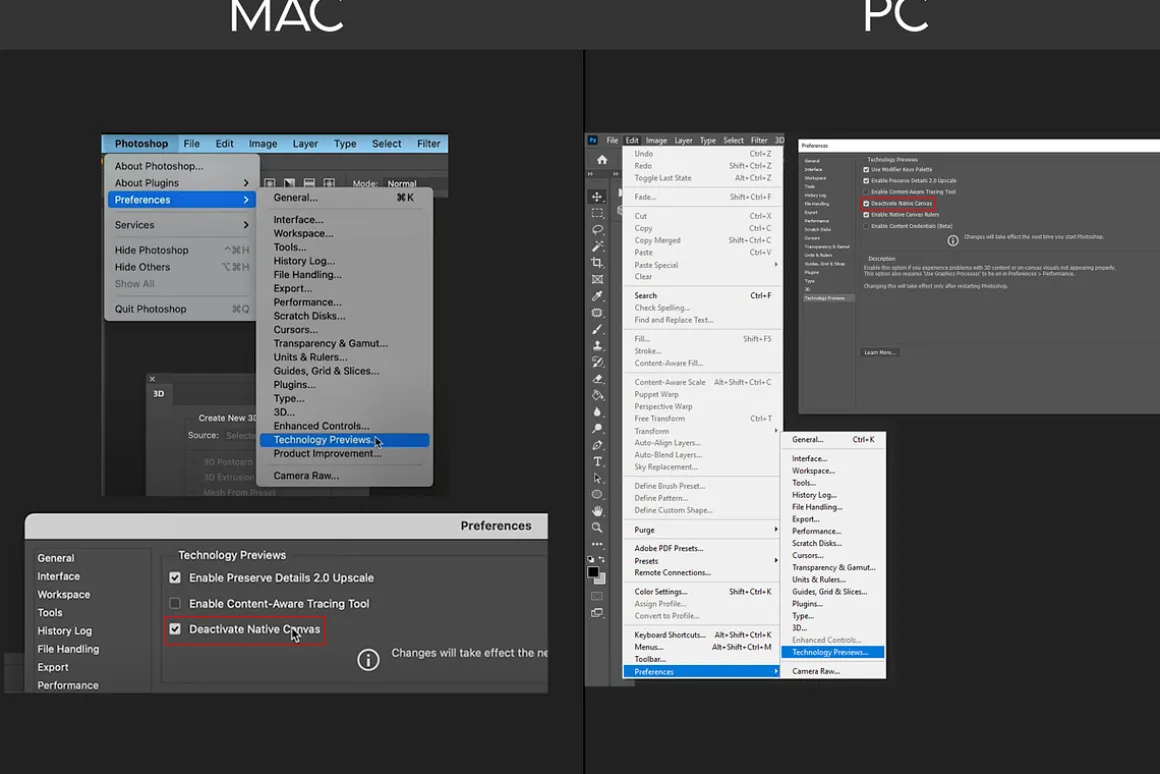Select the Zoom magnifier tool

coord(597,528)
